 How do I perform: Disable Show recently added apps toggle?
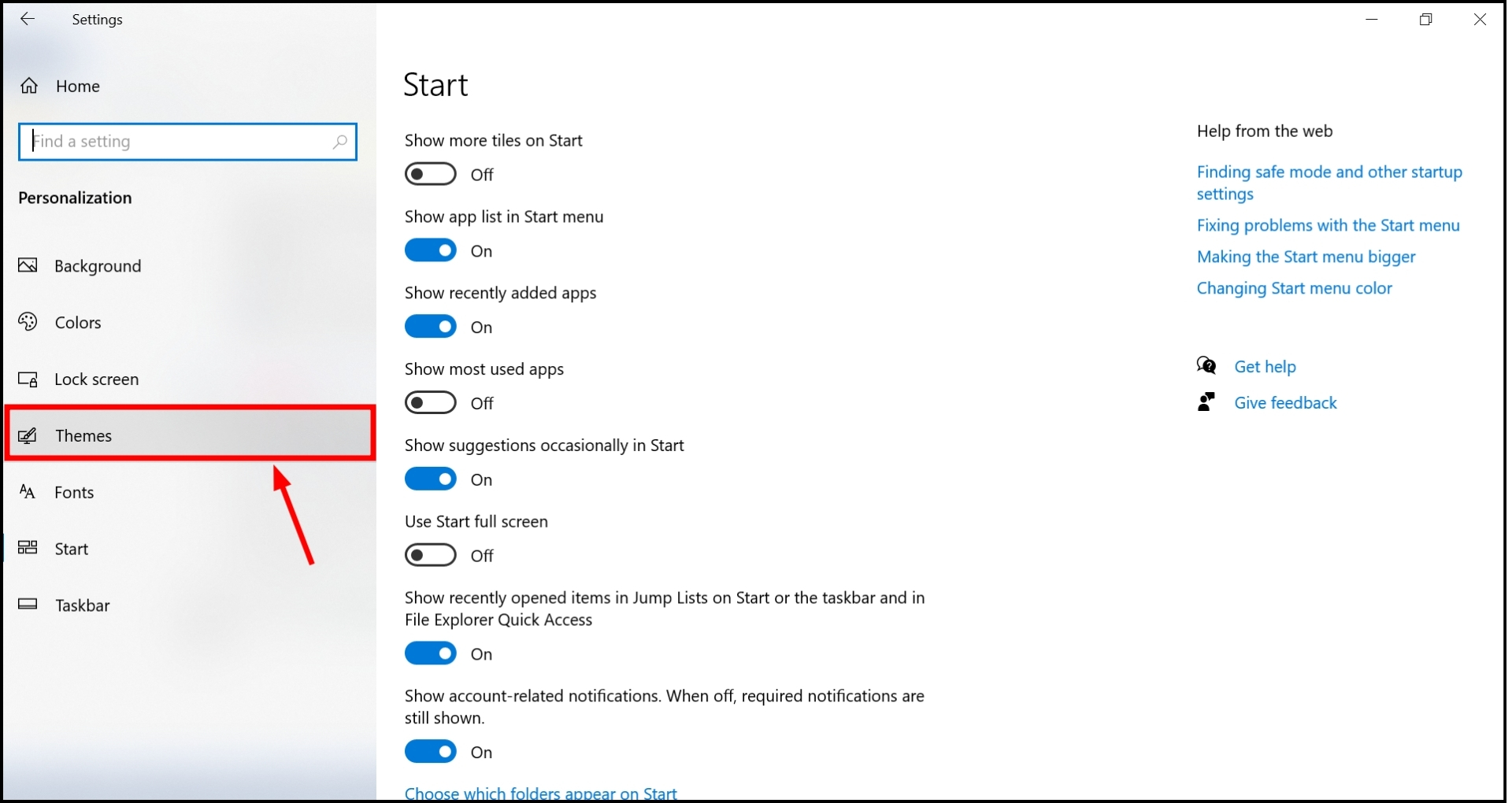431,327
